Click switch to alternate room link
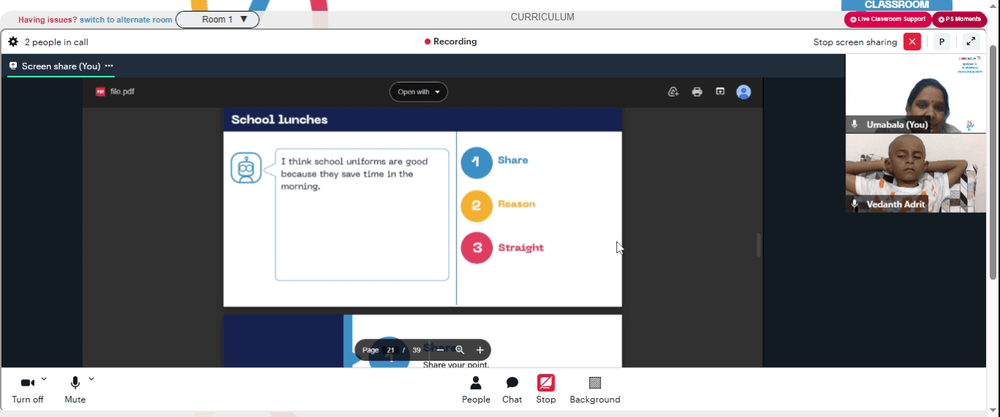This screenshot has height=417, width=1000. (x=126, y=20)
